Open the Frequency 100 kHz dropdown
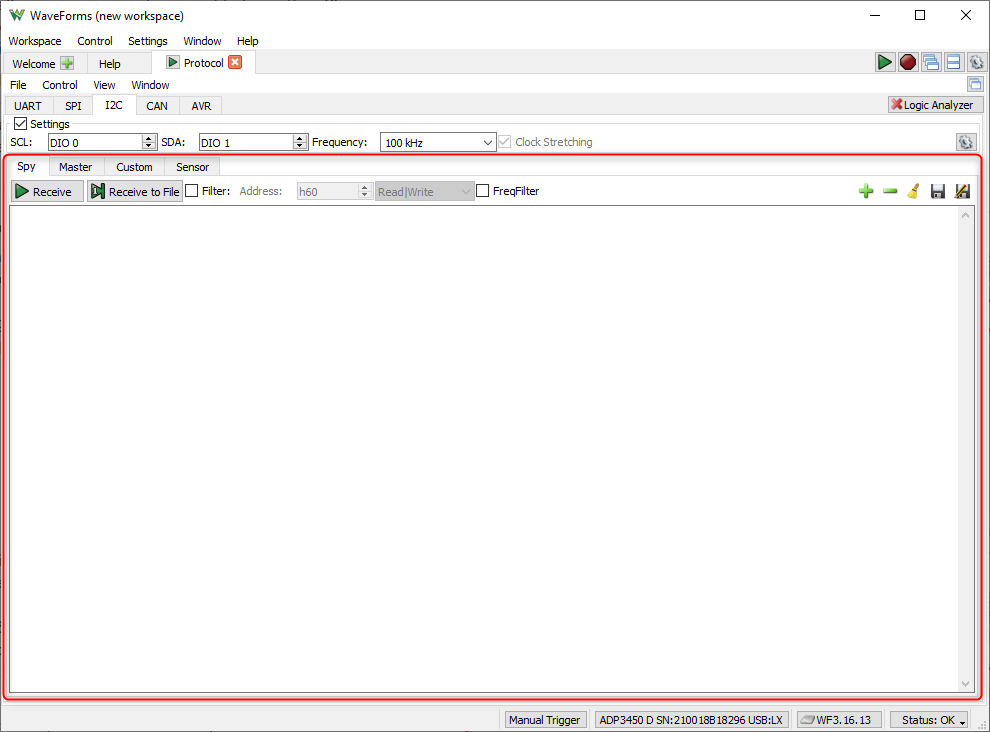 (x=438, y=142)
